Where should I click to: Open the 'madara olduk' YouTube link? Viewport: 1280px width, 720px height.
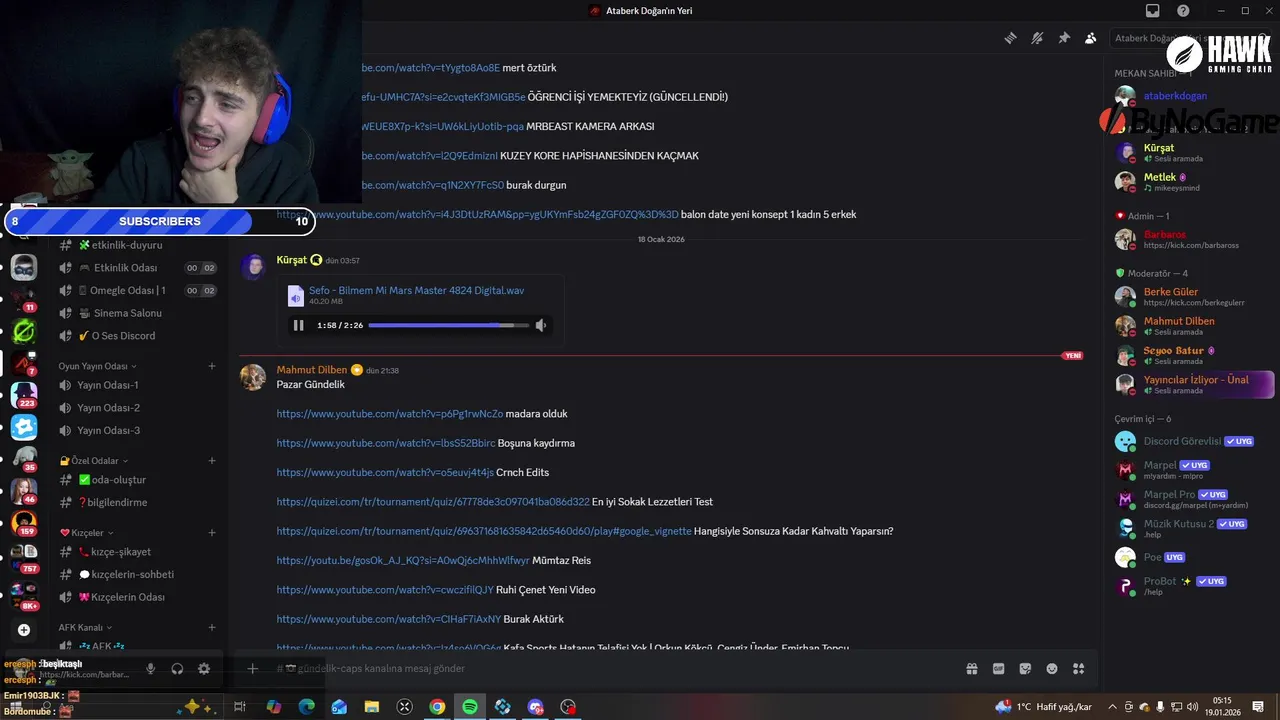(x=390, y=414)
